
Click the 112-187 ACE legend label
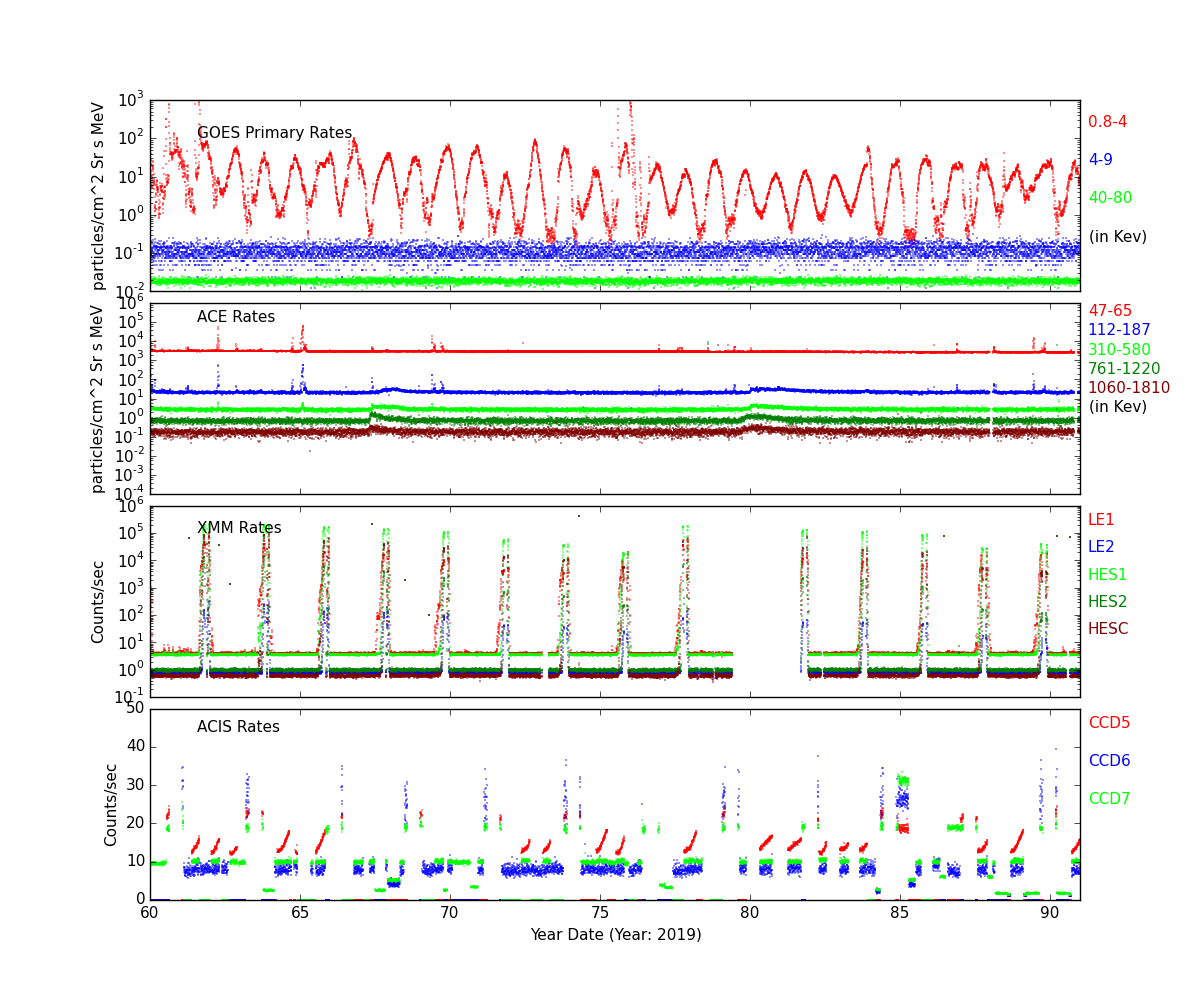[1119, 330]
